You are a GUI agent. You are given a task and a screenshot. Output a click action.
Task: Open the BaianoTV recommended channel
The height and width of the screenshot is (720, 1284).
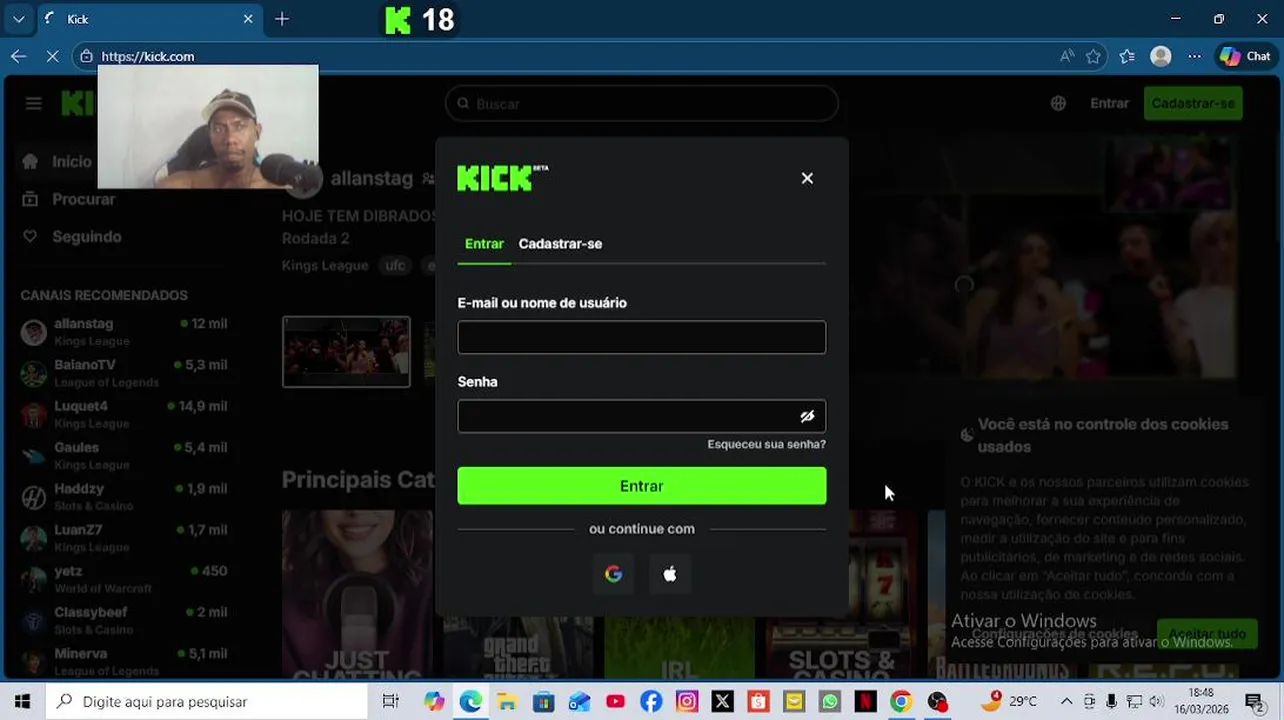click(124, 373)
